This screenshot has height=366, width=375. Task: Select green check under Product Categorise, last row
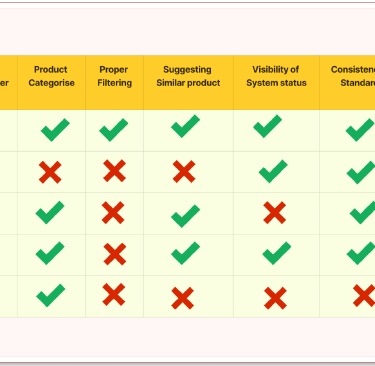(x=51, y=295)
